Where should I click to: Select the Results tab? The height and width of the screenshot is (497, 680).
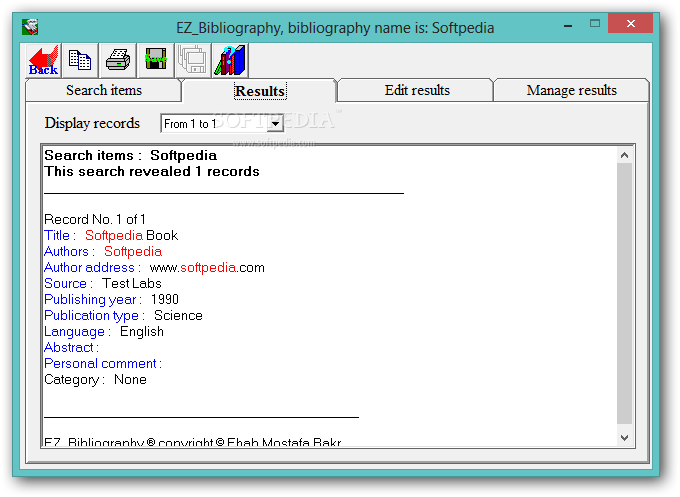[260, 91]
